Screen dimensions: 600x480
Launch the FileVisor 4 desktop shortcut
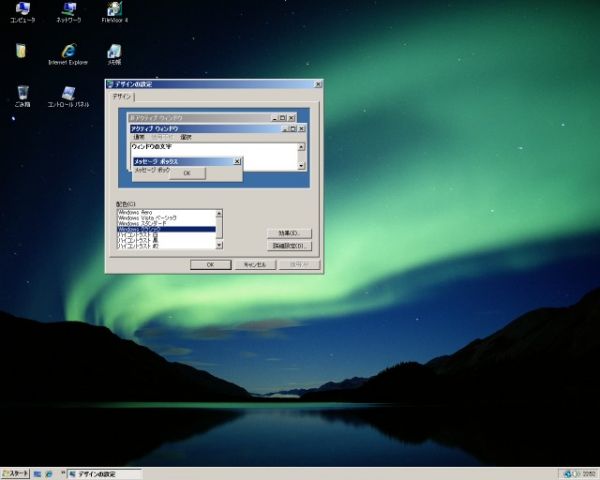click(115, 10)
